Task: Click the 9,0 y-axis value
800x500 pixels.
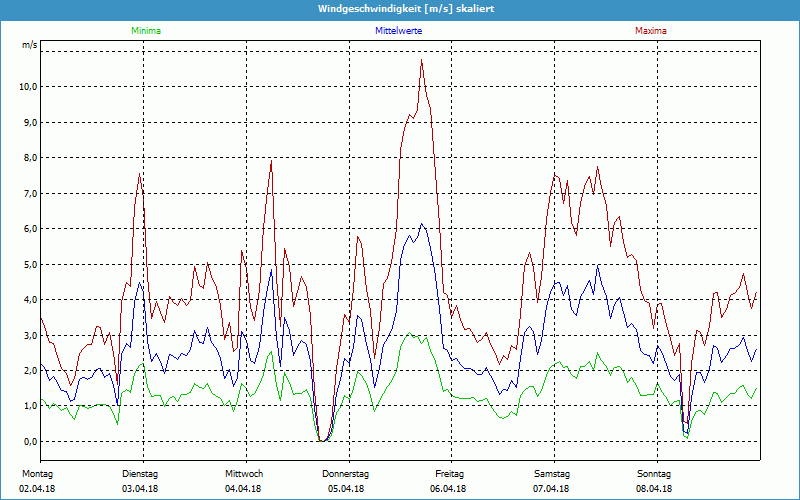Action: tap(31, 122)
